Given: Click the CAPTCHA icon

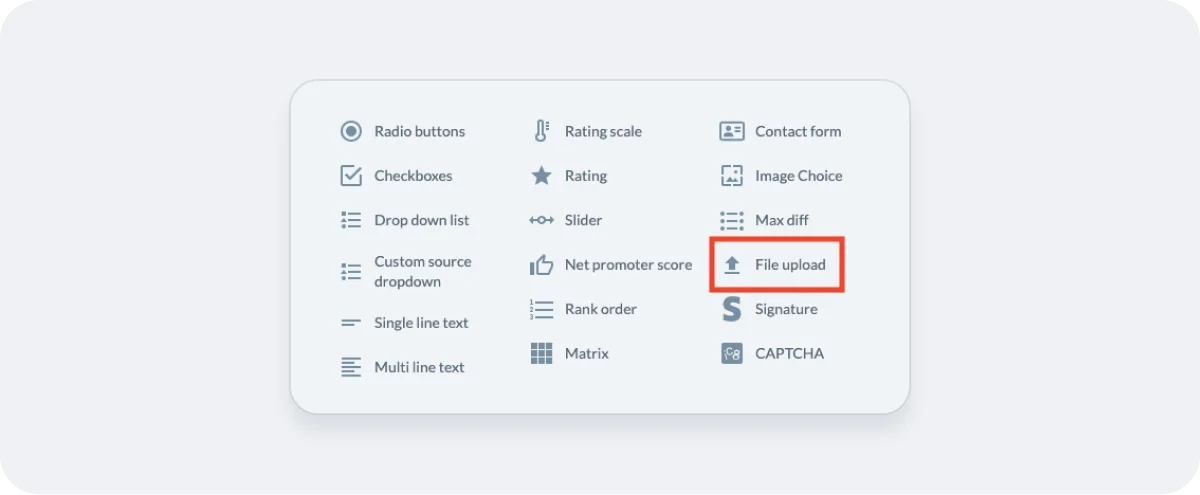Looking at the screenshot, I should [732, 353].
